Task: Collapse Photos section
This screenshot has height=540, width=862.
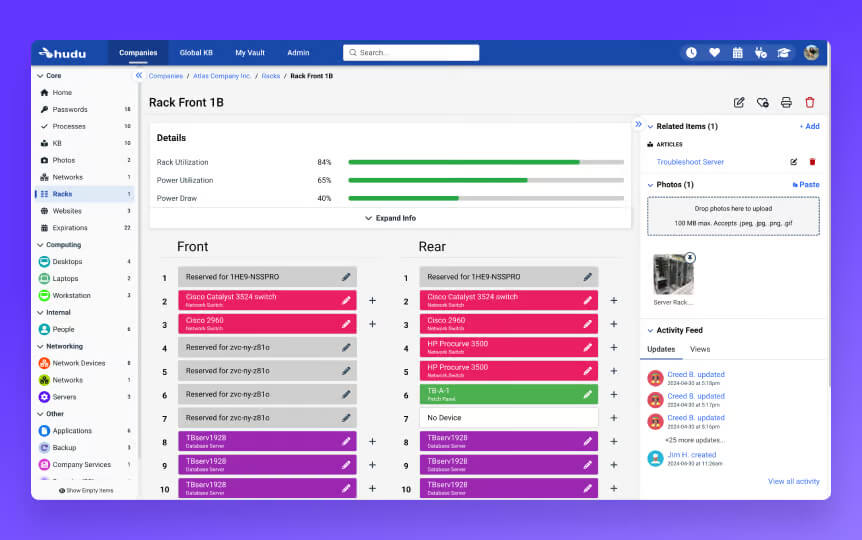Action: 650,185
